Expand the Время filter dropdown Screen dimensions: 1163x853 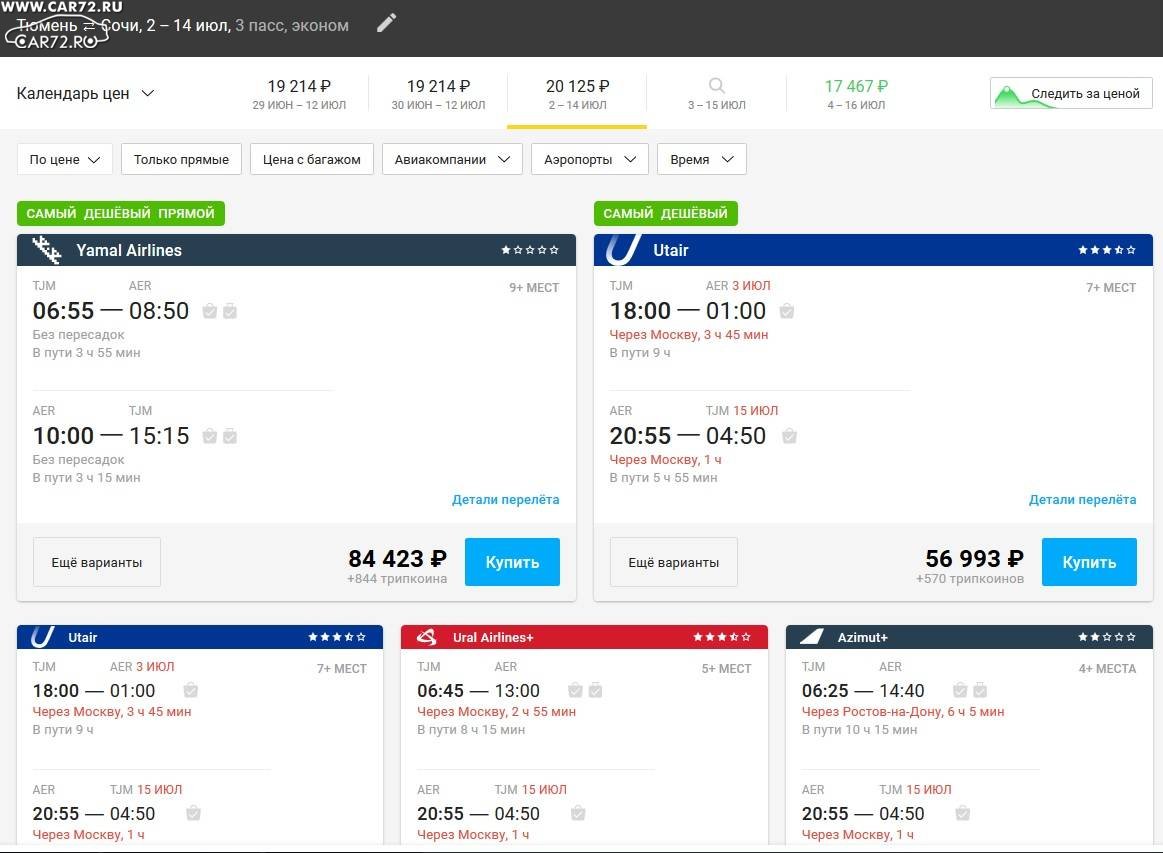point(702,159)
